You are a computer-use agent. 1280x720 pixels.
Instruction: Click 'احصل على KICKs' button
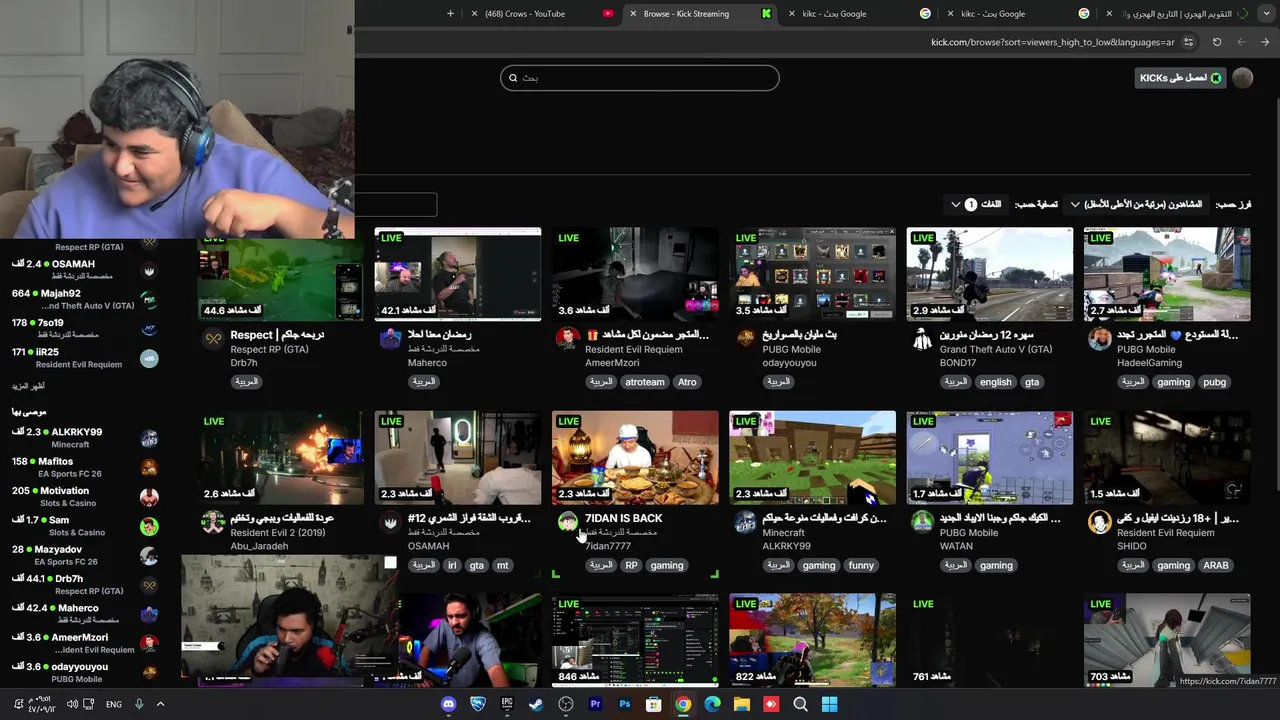tap(1180, 78)
